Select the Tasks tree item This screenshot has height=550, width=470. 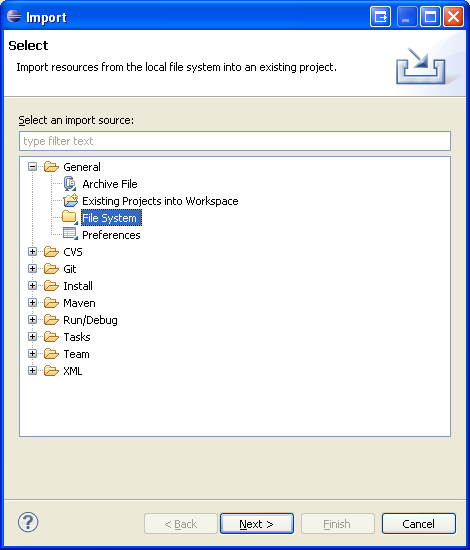[x=77, y=337]
